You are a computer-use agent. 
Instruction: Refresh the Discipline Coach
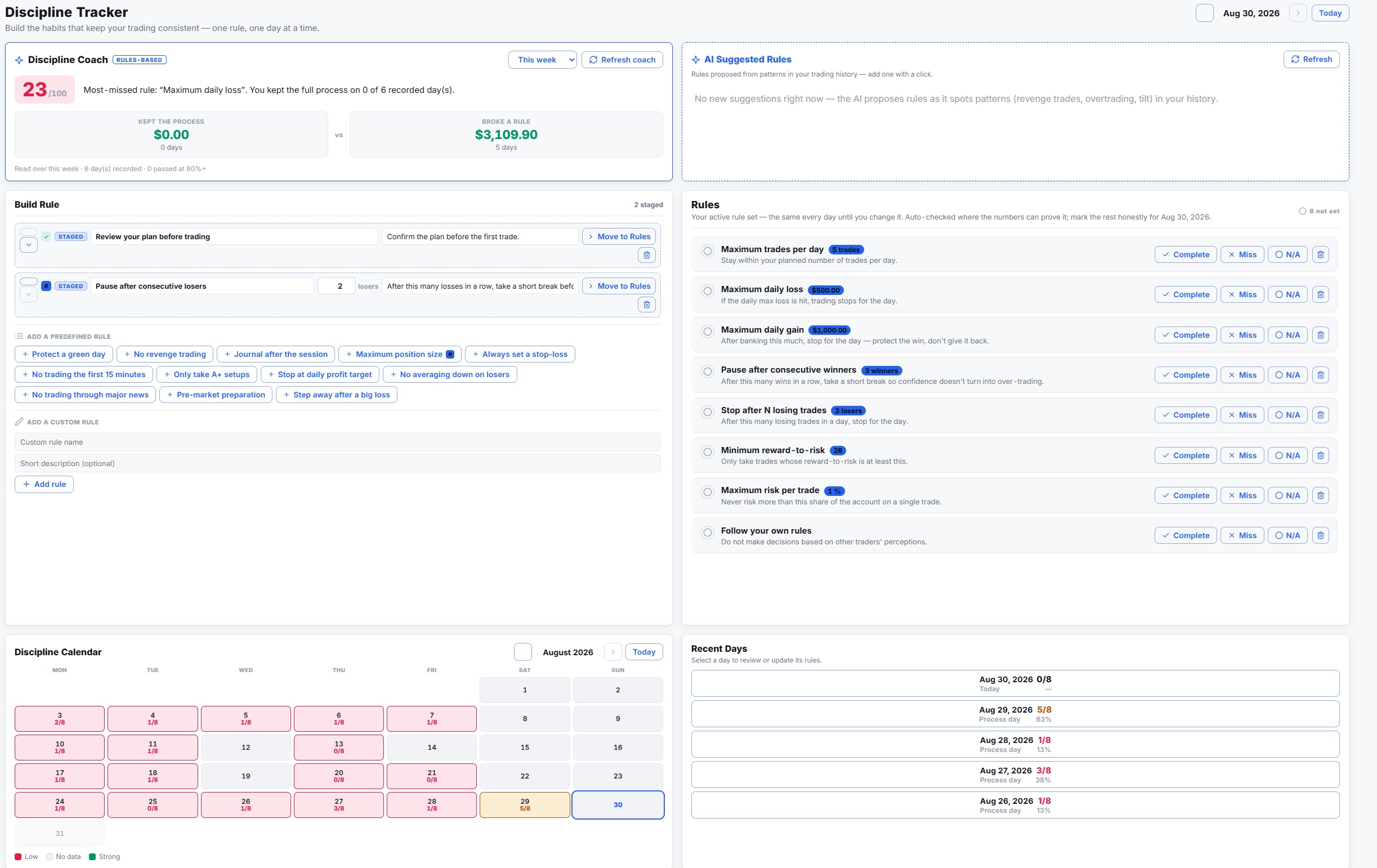622,60
